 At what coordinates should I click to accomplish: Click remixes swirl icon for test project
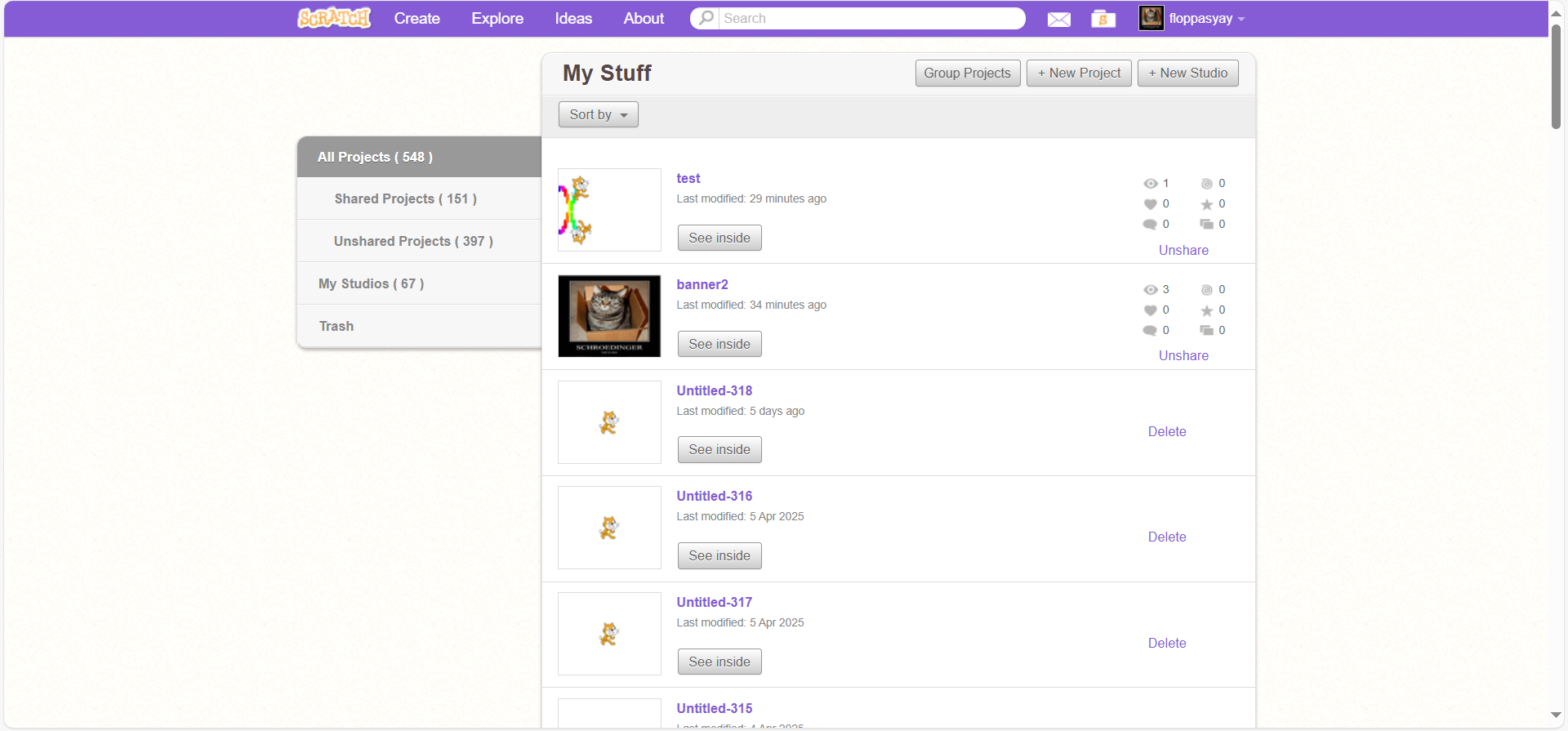coord(1206,184)
